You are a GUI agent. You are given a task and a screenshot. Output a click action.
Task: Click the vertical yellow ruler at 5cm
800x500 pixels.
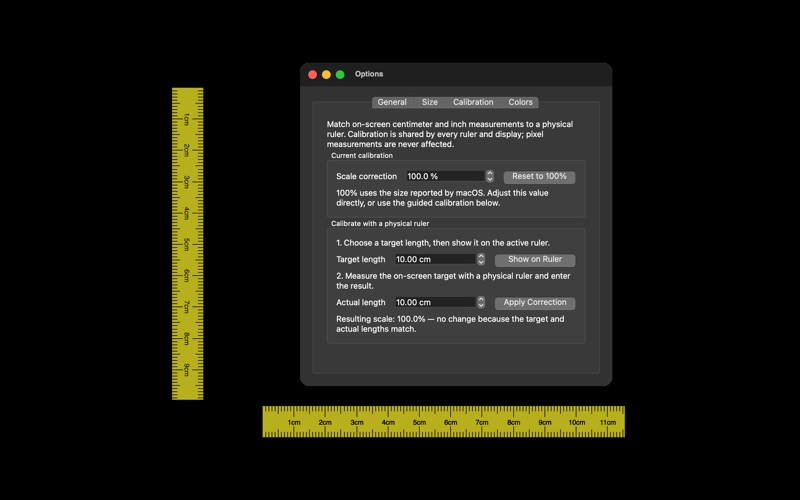[x=187, y=244]
